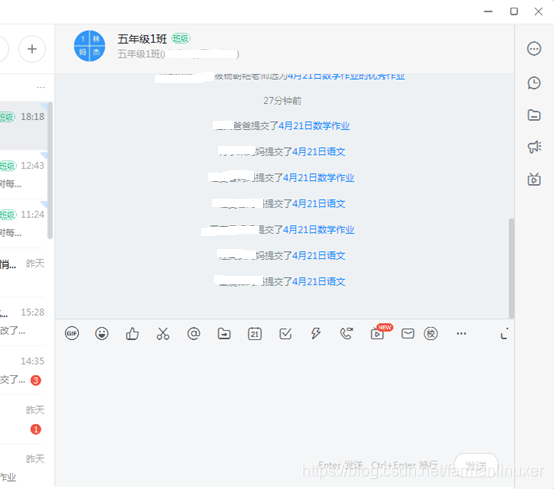This screenshot has width=554, height=489.
Task: Open the mail envelope icon
Action: [408, 334]
